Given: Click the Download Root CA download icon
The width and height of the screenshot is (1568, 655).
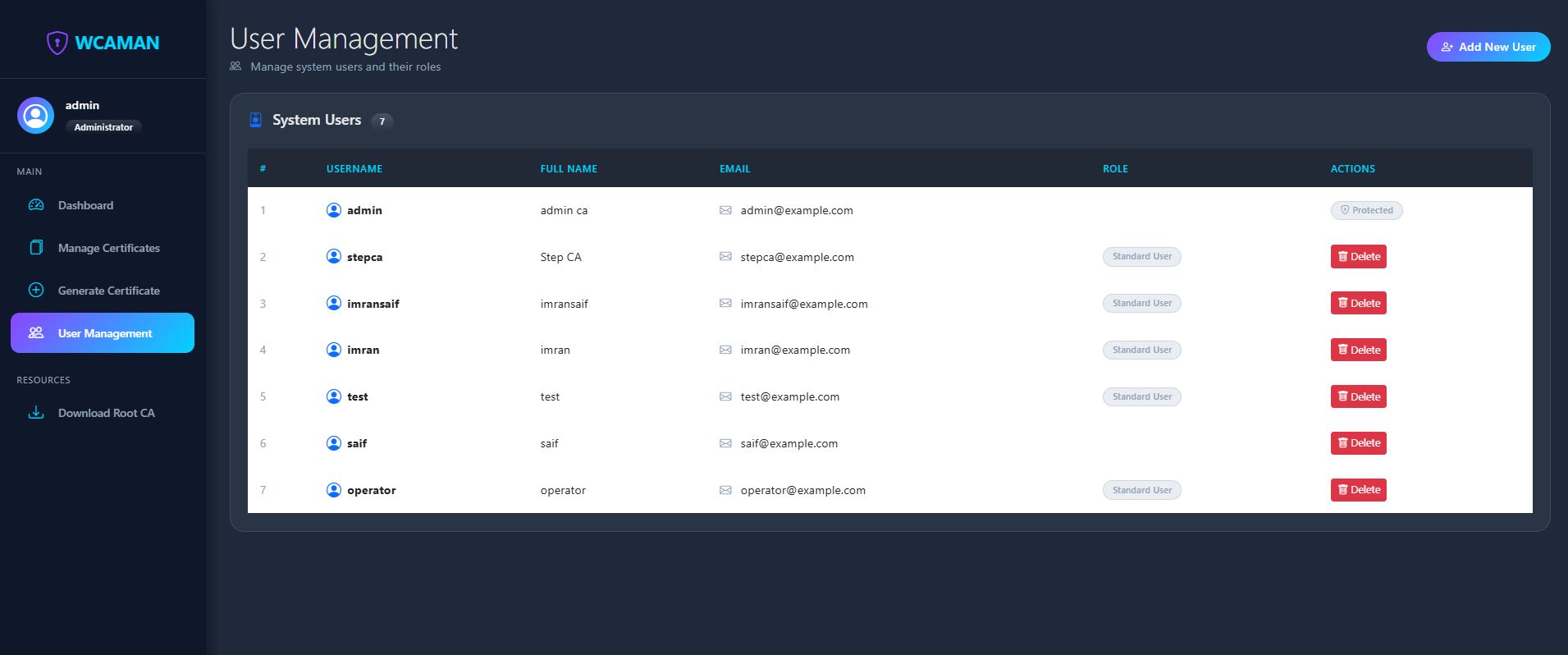Looking at the screenshot, I should click(36, 413).
